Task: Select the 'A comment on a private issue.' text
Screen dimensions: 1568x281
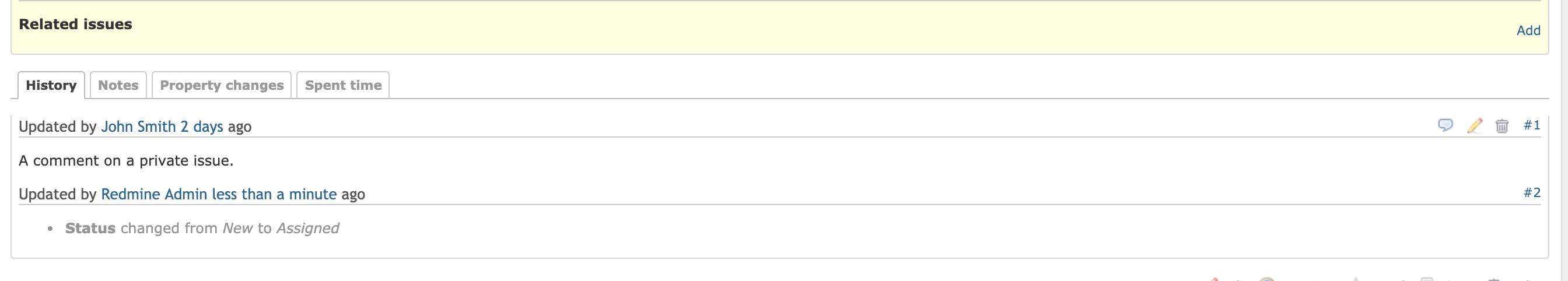Action: pos(126,160)
